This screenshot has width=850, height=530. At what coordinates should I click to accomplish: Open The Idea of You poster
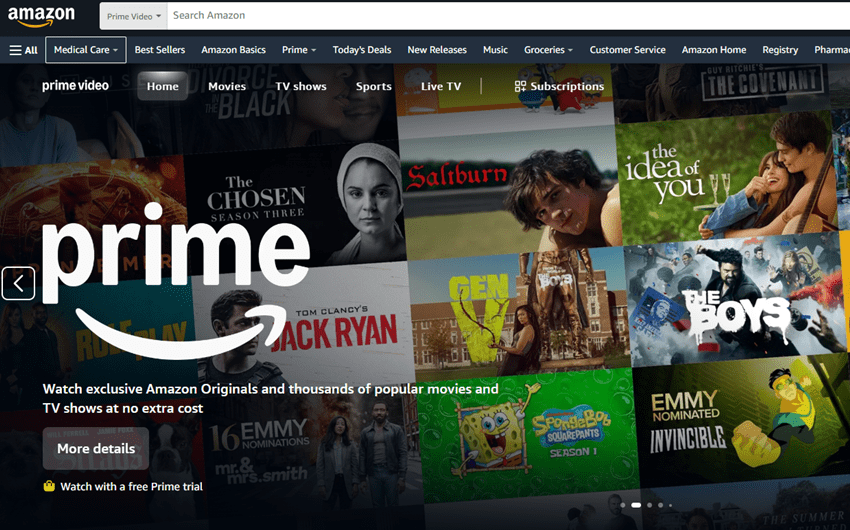coord(726,179)
